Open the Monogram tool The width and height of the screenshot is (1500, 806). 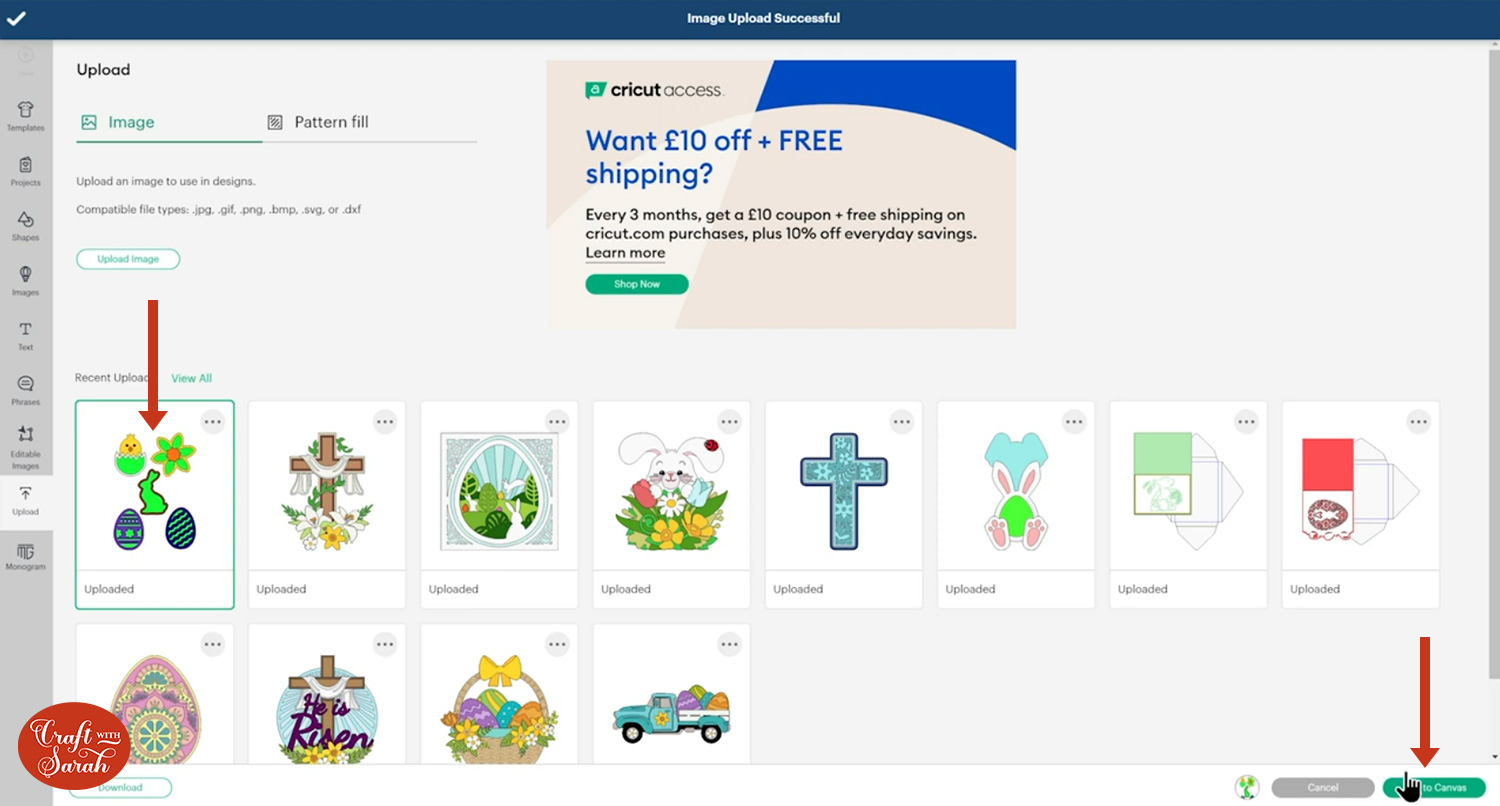pos(26,557)
